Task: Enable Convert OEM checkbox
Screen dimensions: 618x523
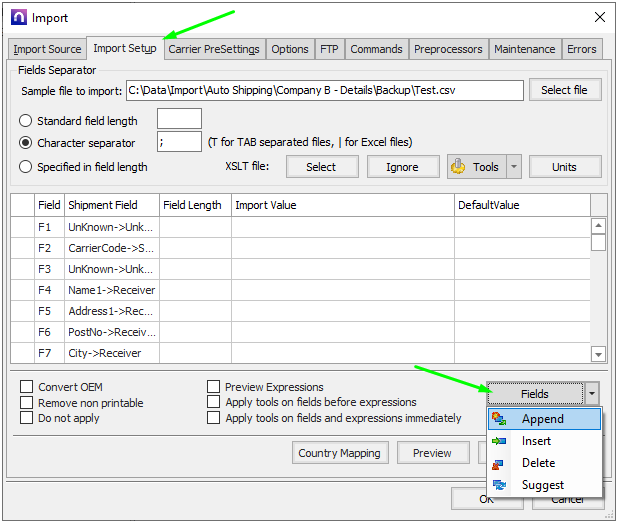Action: tap(27, 387)
